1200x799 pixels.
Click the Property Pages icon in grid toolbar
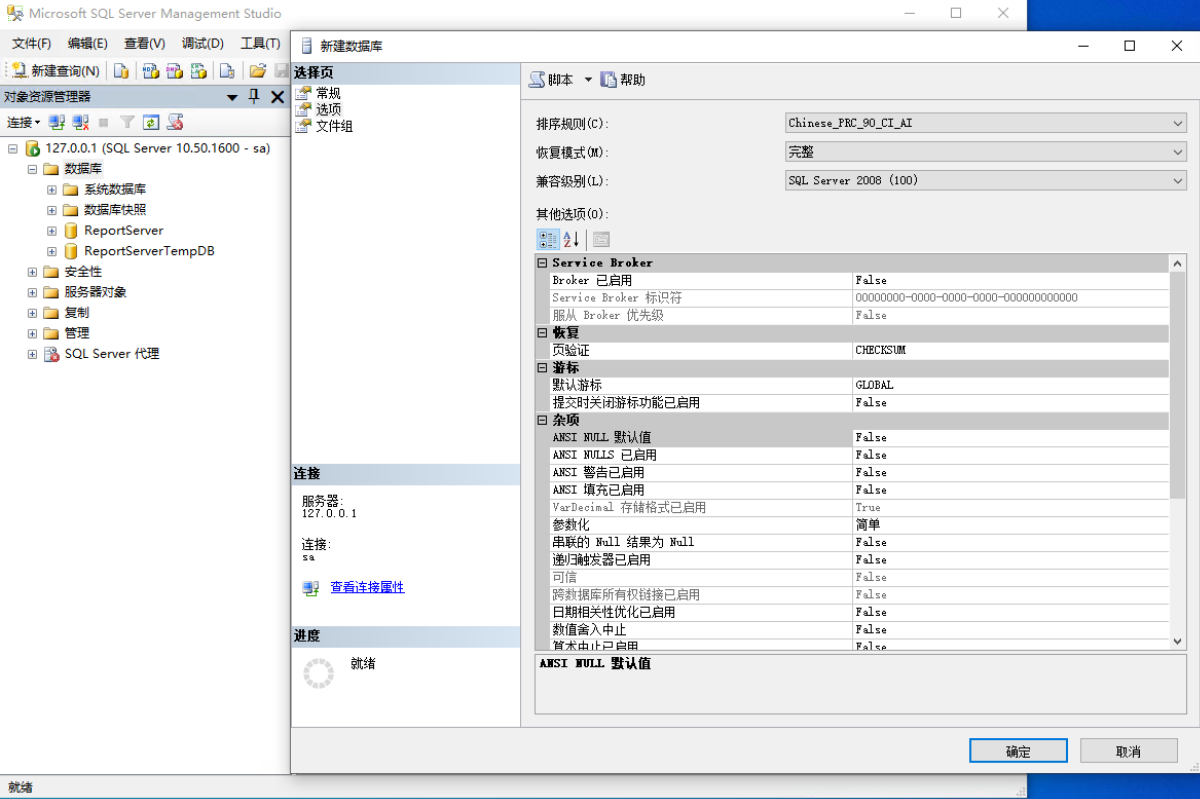pos(601,239)
